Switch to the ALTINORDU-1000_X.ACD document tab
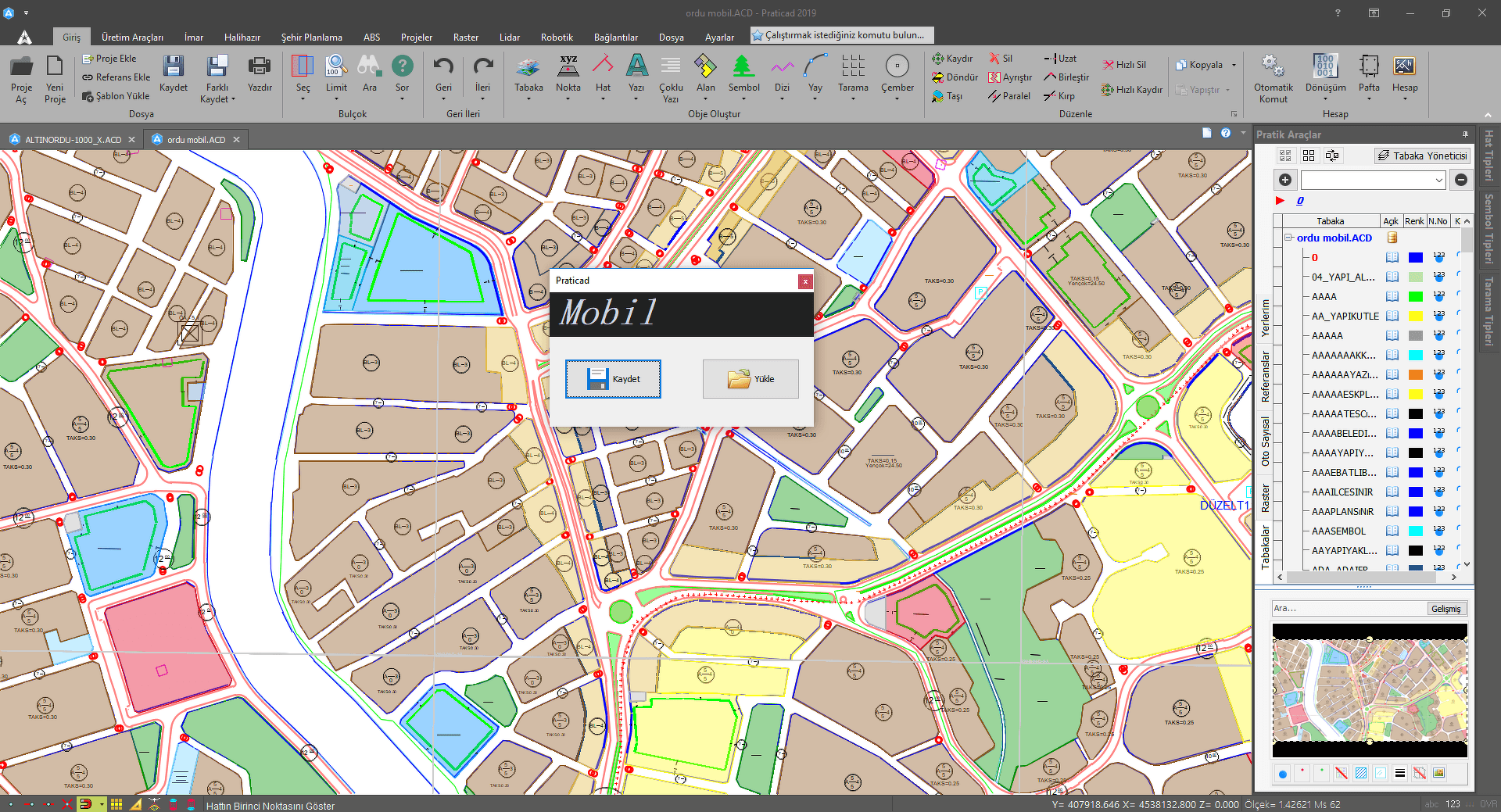 [73, 140]
